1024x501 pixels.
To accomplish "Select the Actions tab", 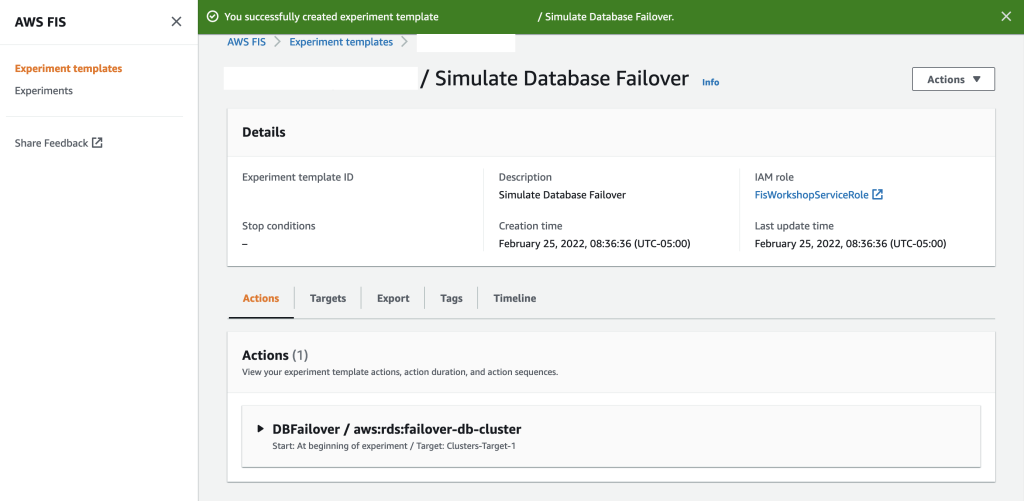I will (261, 299).
